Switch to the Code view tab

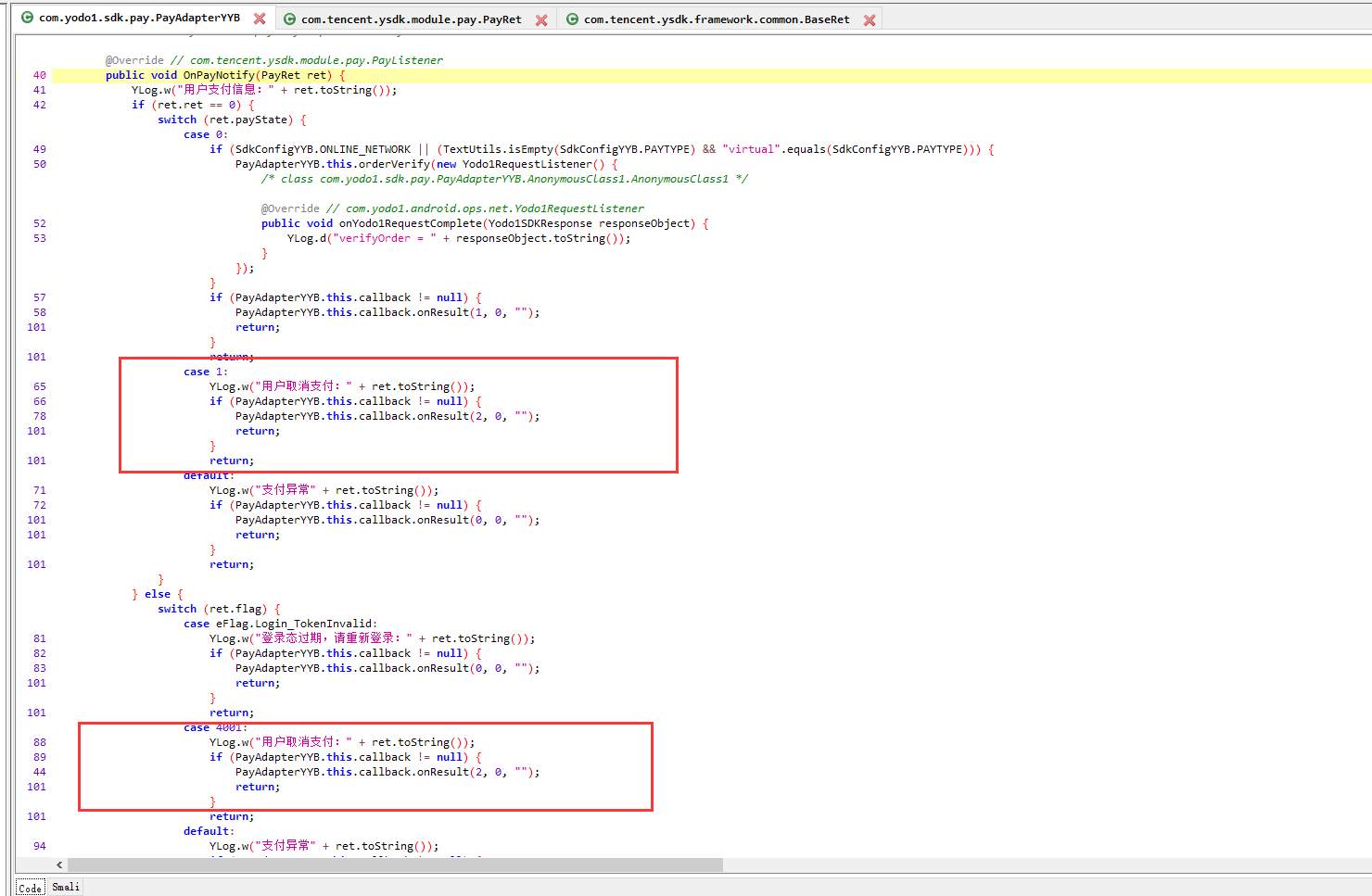pyautogui.click(x=31, y=888)
